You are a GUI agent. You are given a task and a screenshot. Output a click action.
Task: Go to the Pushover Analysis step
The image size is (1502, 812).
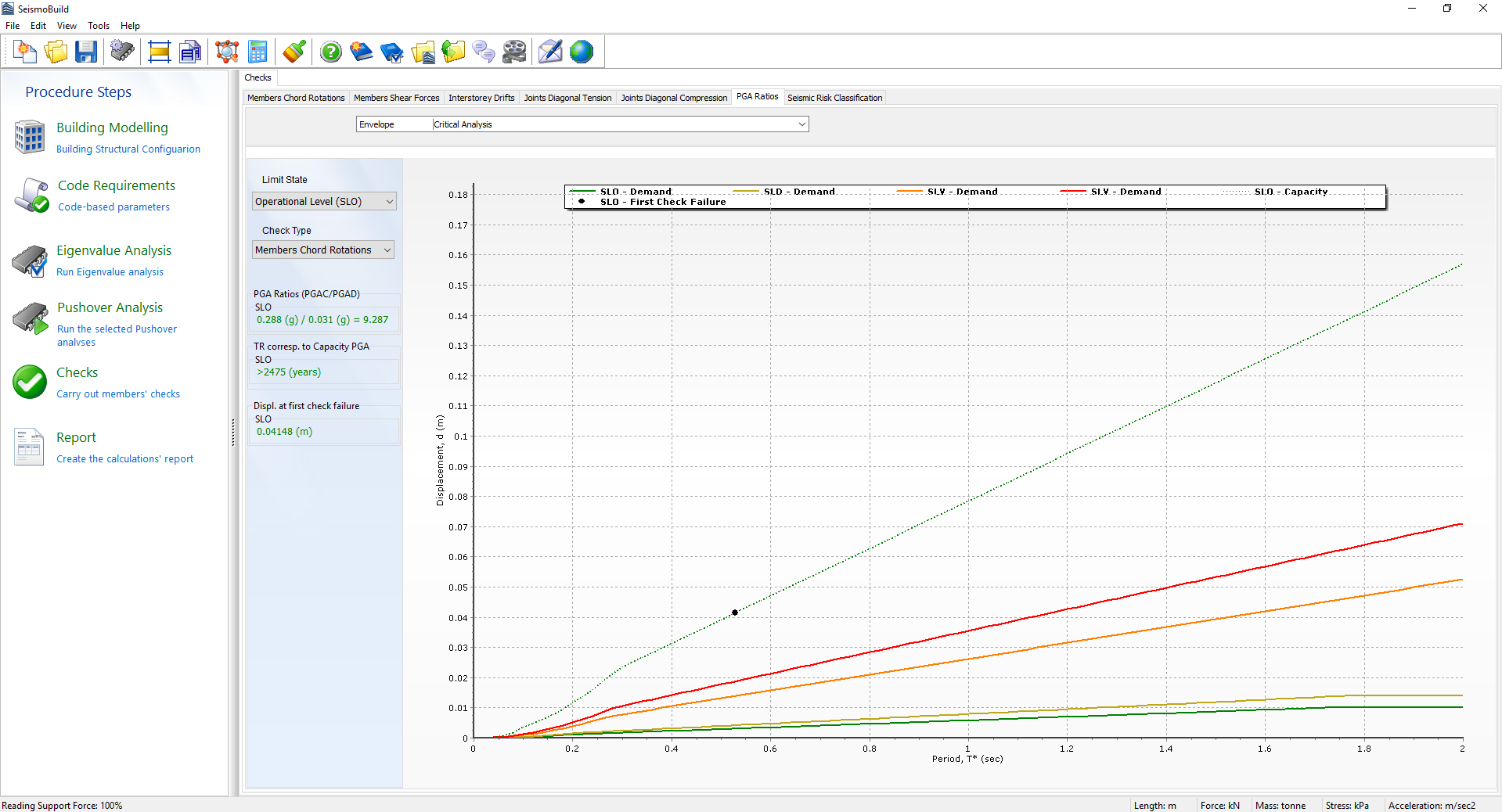(110, 308)
